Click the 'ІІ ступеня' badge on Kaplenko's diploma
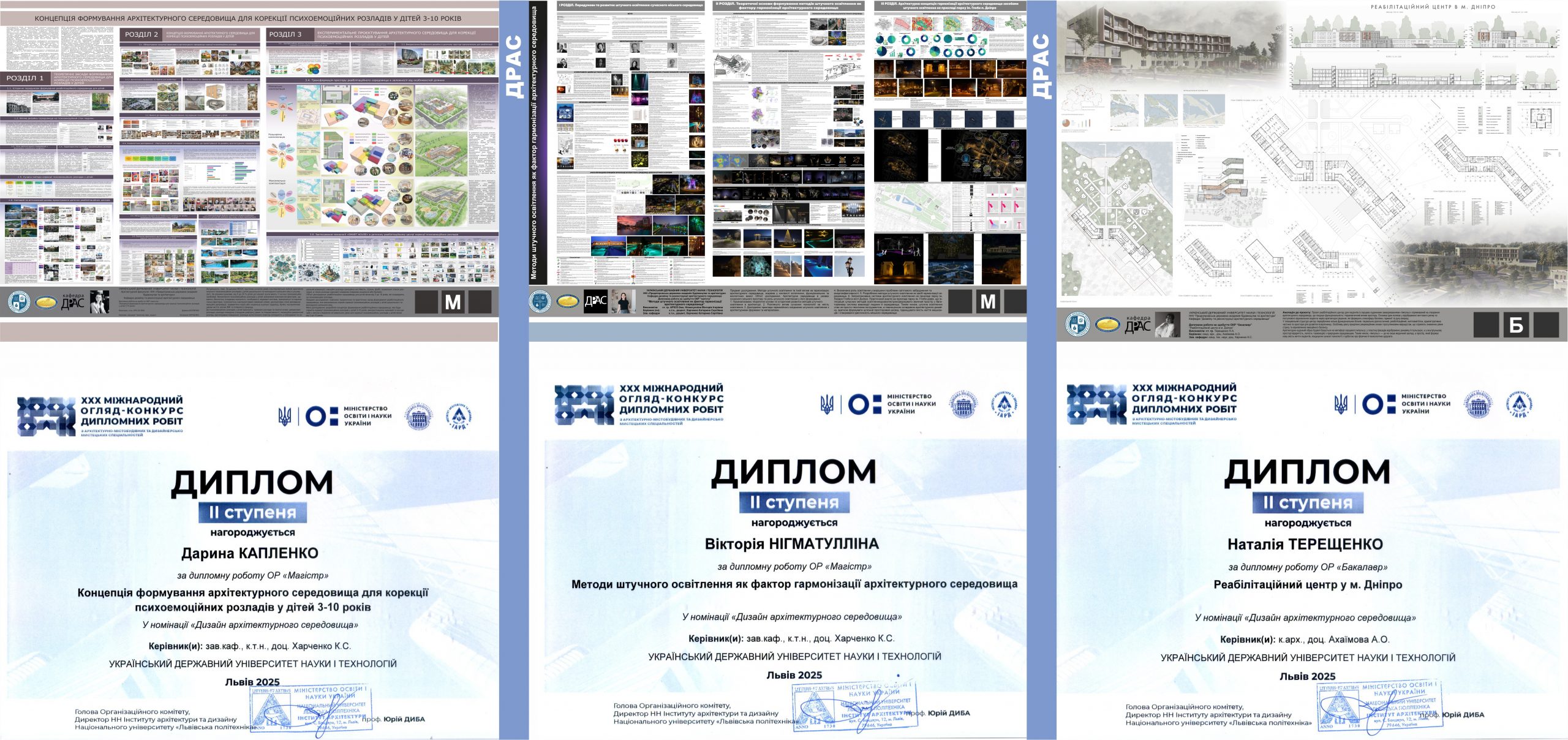Image resolution: width=1568 pixels, height=740 pixels. (252, 512)
